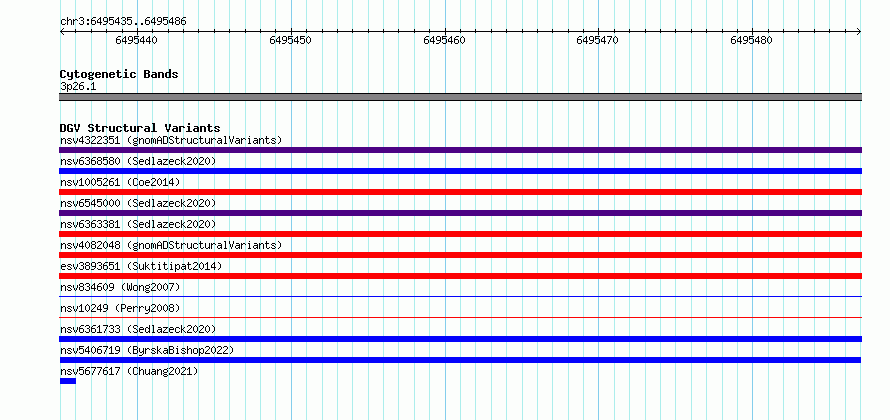Open the nsv6545000 (Sedlazeck2020) label
The width and height of the screenshot is (890, 420).
(x=138, y=203)
